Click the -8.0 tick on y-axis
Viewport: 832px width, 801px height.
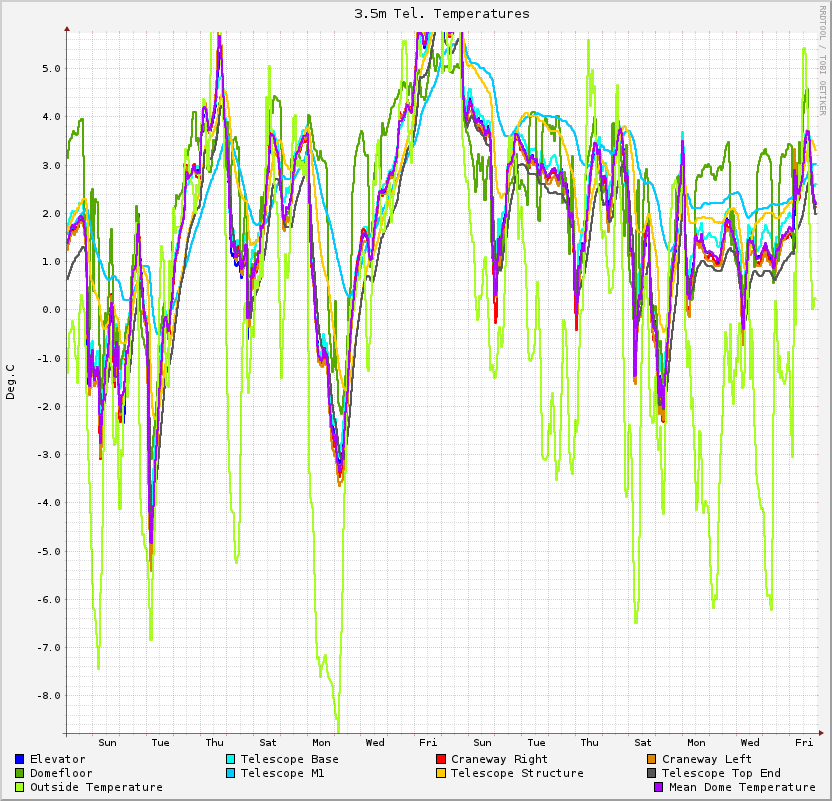49,695
